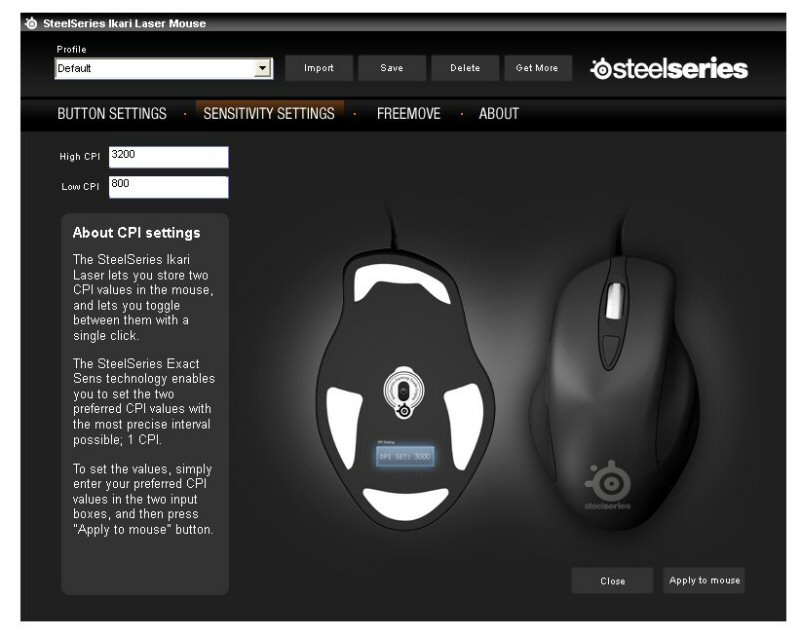Screen dimensions: 800x636
Task: Click the CPI display on mouse underside
Action: click(405, 456)
